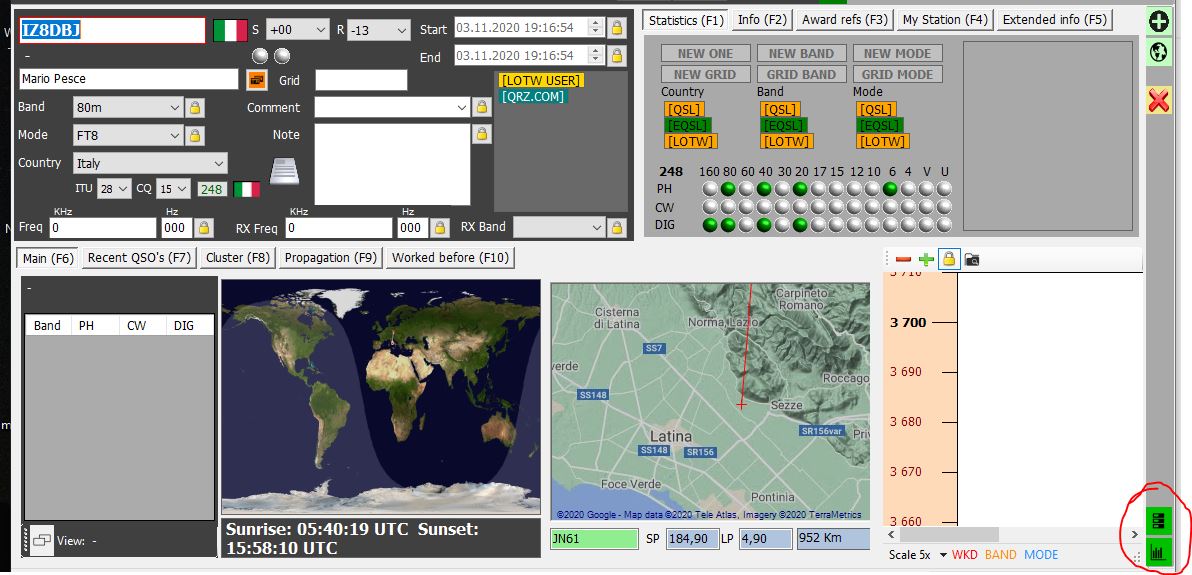Toggle the Start time lock icon
This screenshot has height=575, width=1192.
click(x=617, y=29)
